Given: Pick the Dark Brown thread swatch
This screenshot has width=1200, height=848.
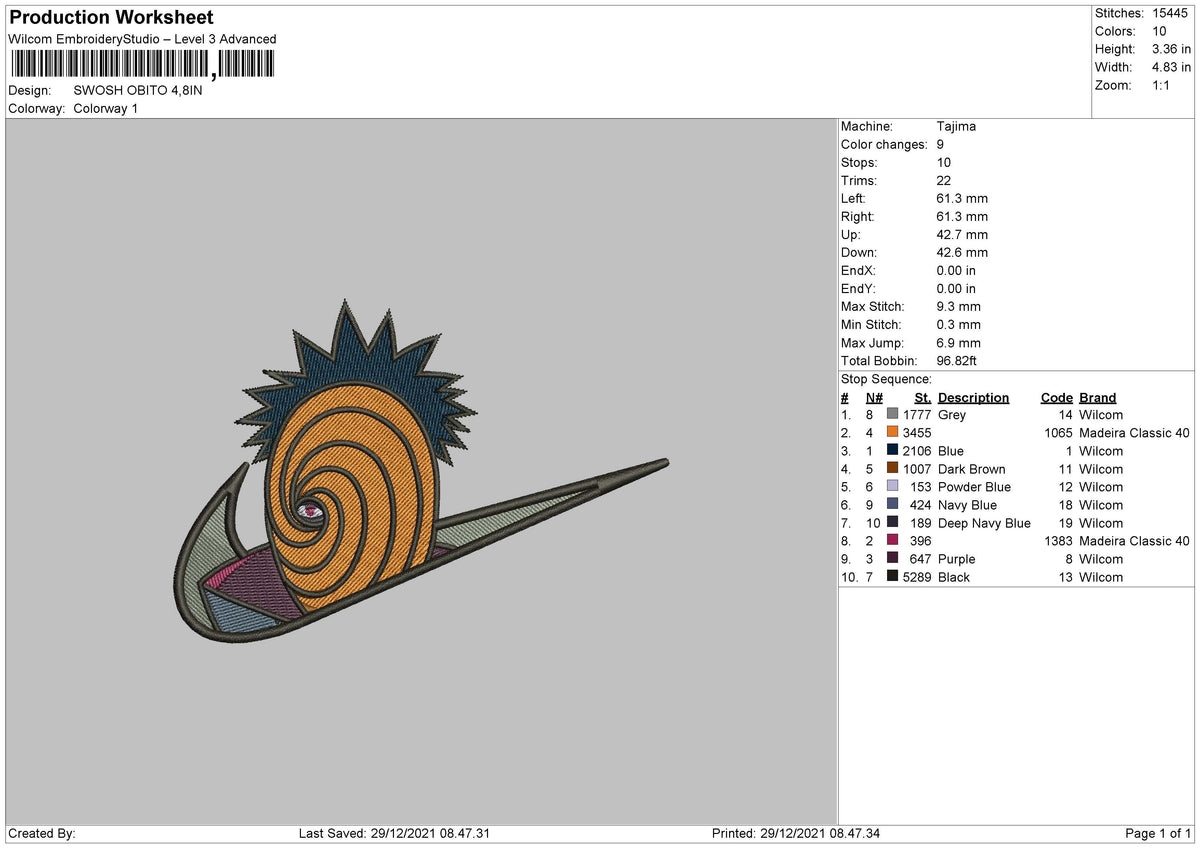Looking at the screenshot, I should click(x=892, y=468).
